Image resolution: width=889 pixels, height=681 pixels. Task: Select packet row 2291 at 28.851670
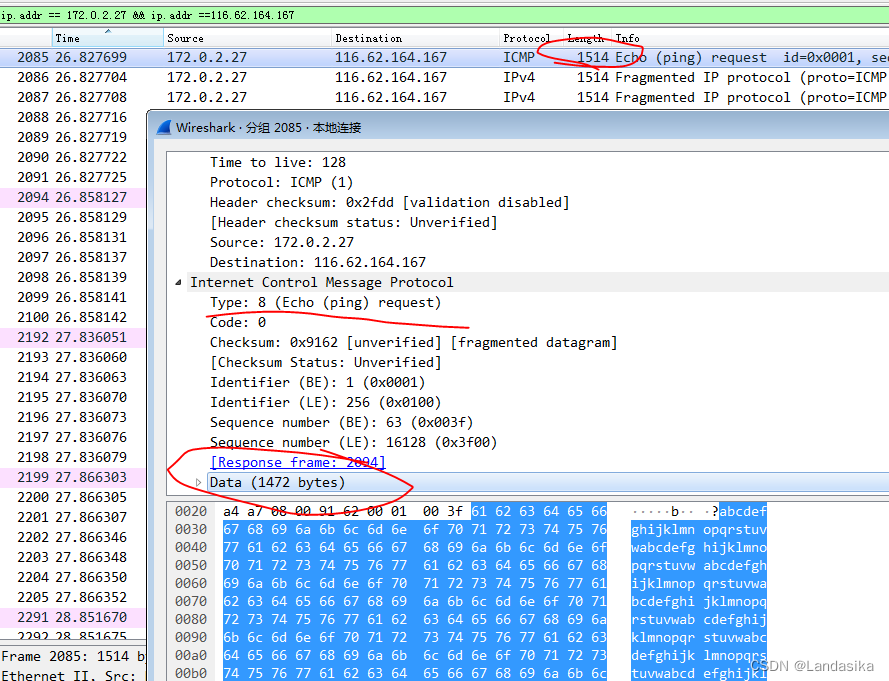(73, 617)
